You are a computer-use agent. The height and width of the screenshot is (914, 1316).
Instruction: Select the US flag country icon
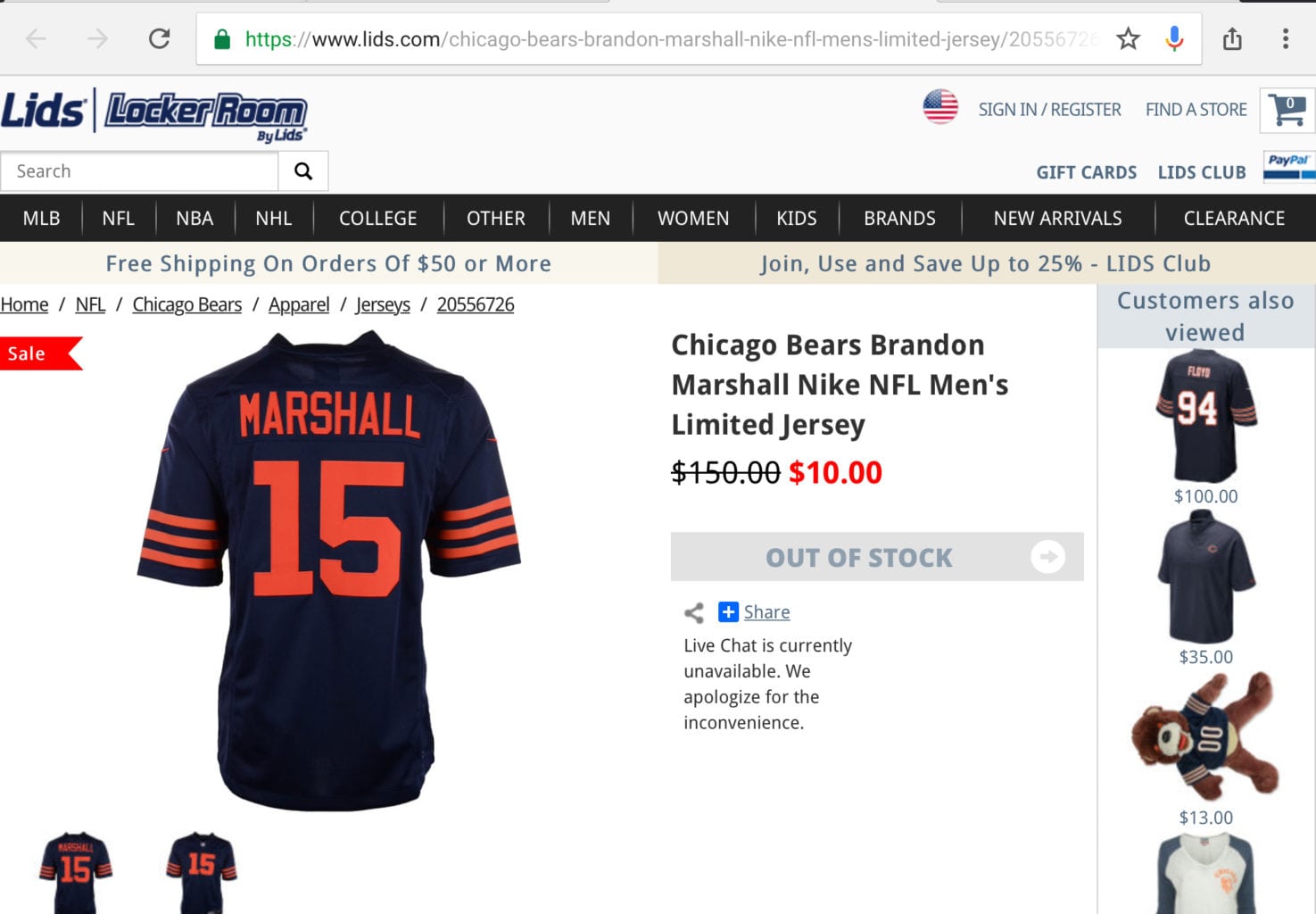940,107
